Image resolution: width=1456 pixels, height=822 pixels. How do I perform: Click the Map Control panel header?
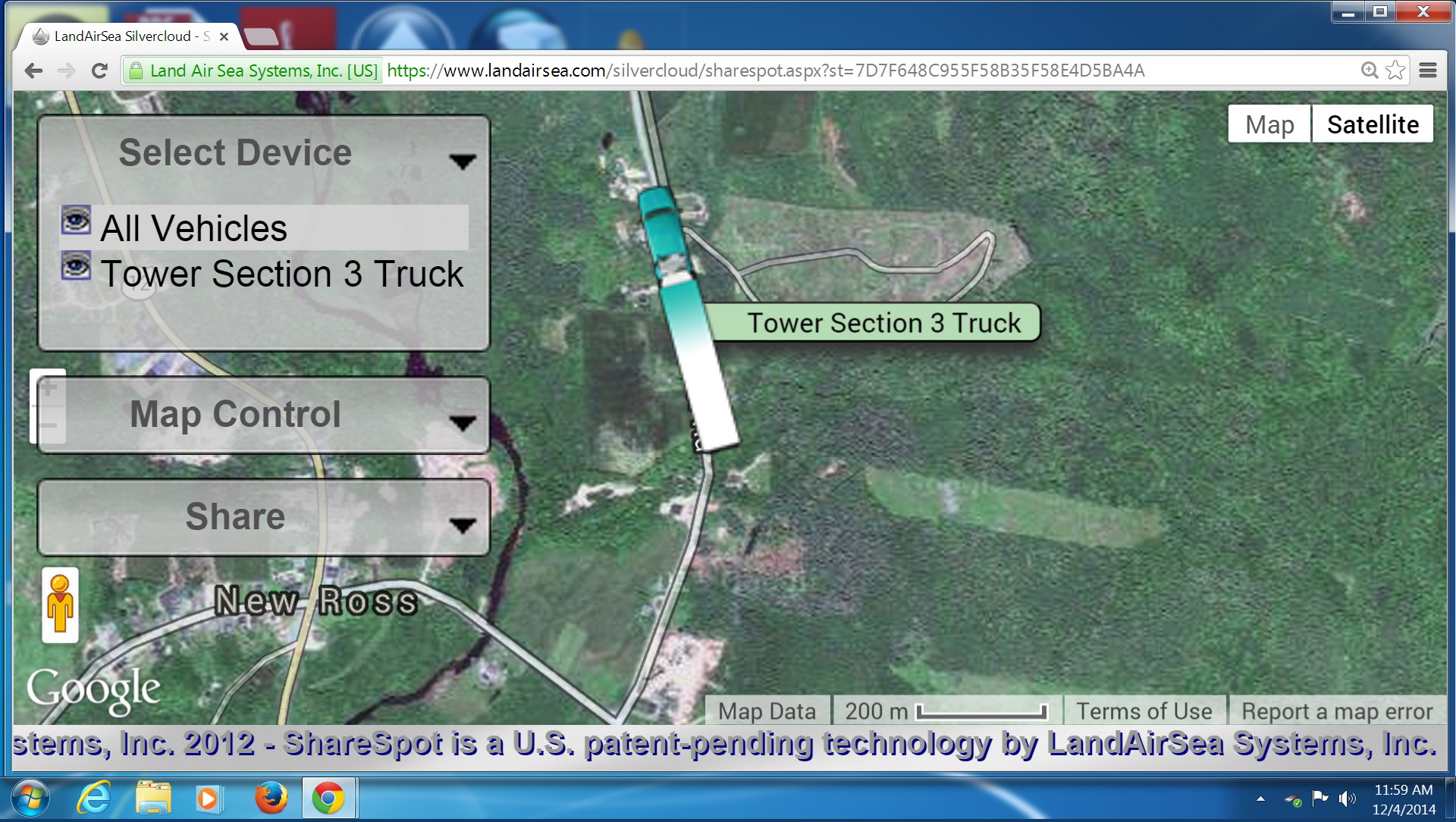263,416
